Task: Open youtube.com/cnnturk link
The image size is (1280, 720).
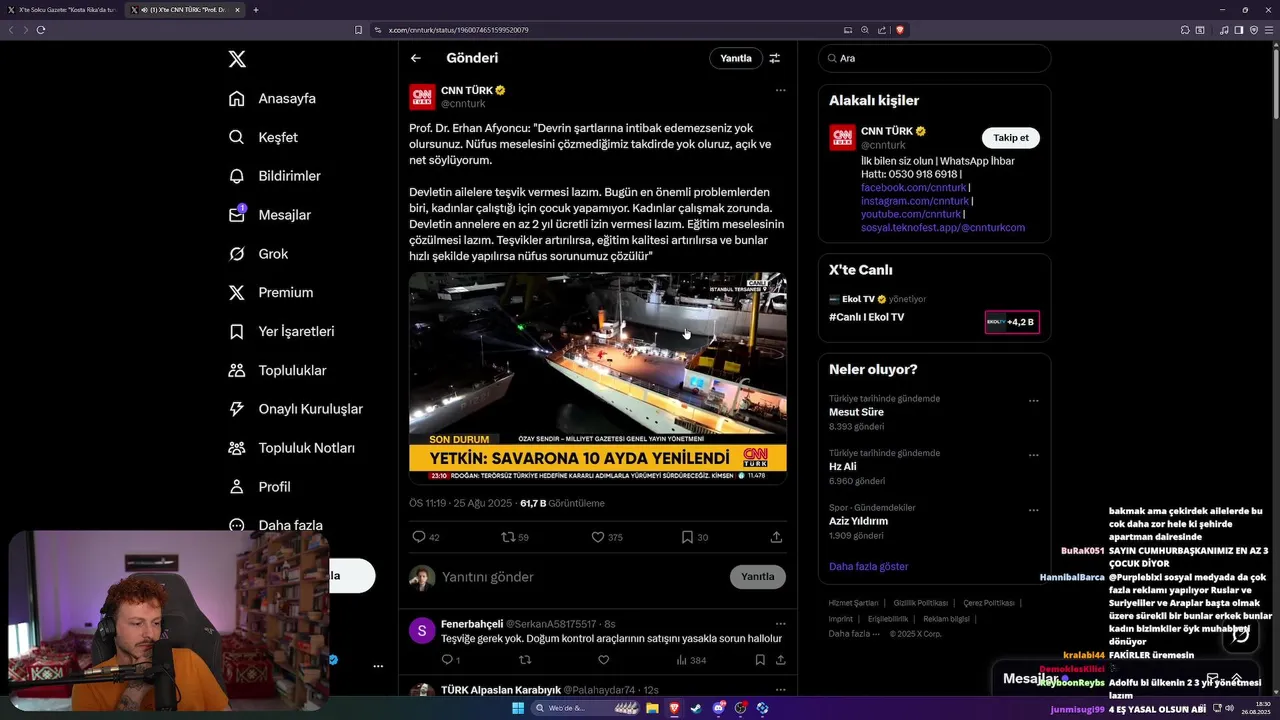Action: tap(911, 214)
